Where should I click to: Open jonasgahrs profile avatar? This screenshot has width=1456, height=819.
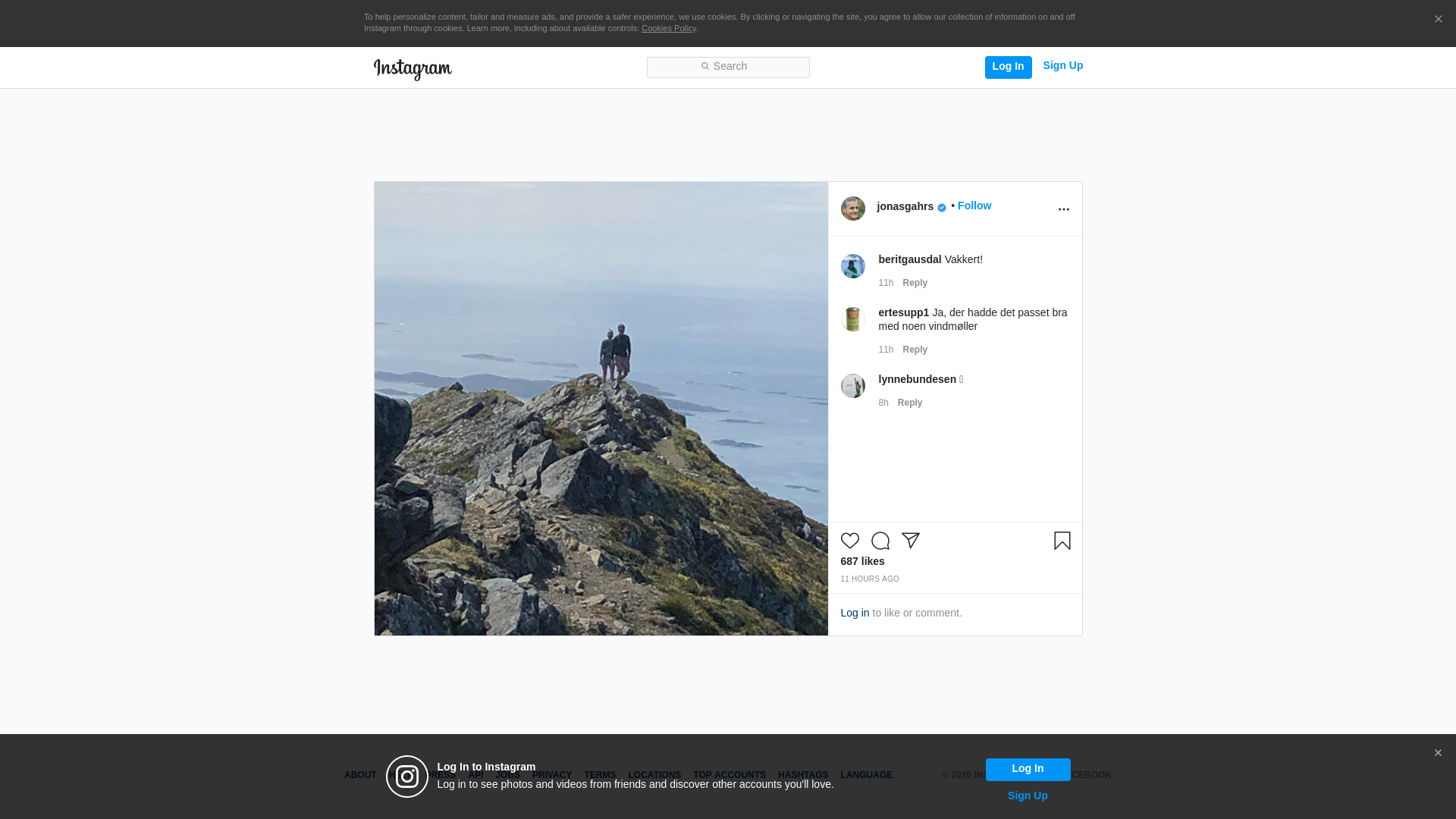pos(853,209)
